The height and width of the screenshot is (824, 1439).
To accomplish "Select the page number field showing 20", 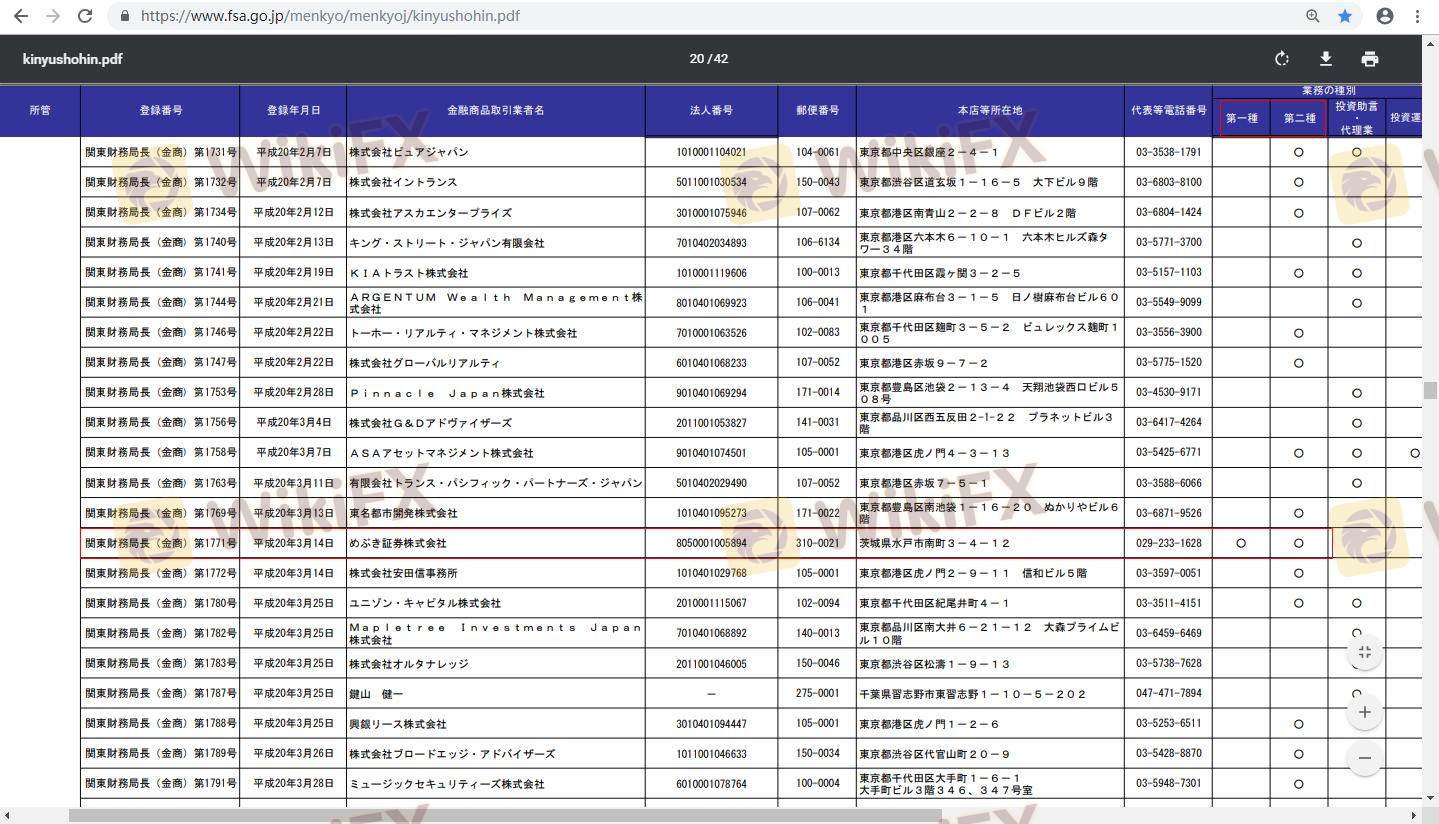I will pos(696,59).
